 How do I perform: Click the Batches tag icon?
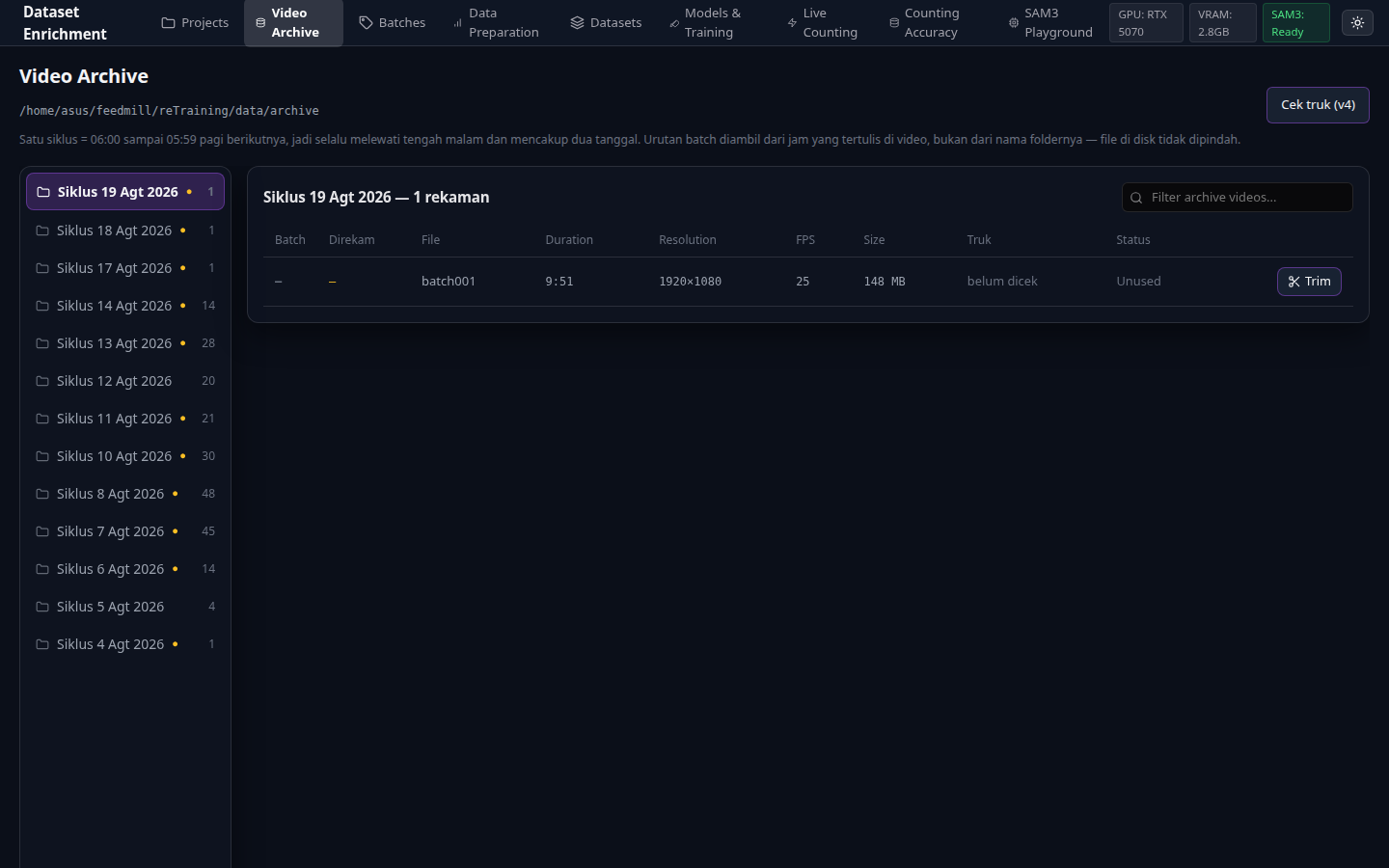coord(366,22)
